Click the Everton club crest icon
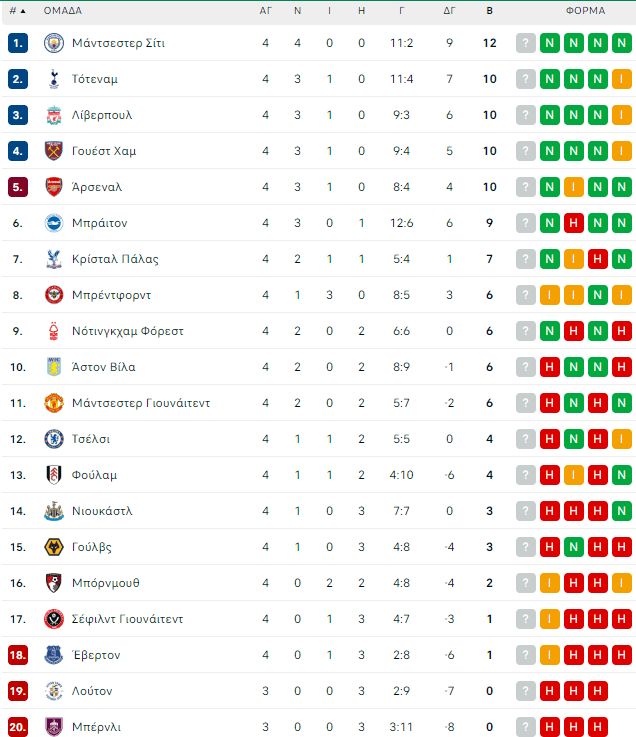636x737 pixels. (53, 655)
